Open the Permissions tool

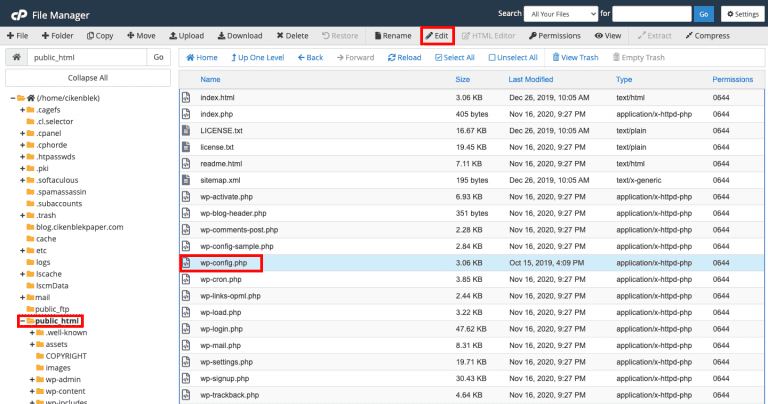pyautogui.click(x=555, y=36)
